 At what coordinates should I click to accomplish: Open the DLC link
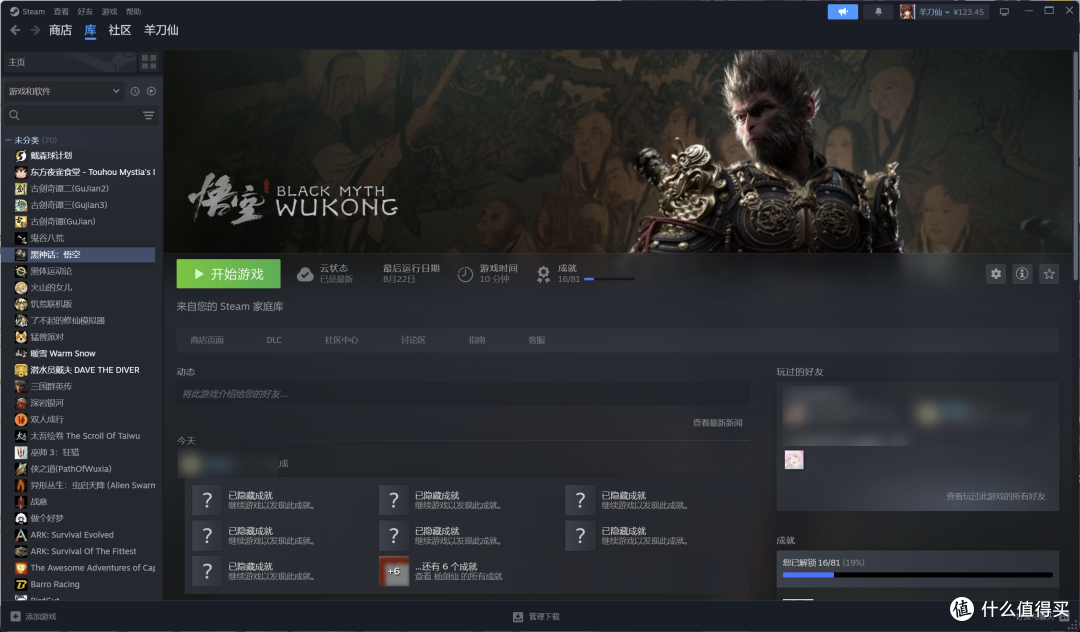click(274, 340)
